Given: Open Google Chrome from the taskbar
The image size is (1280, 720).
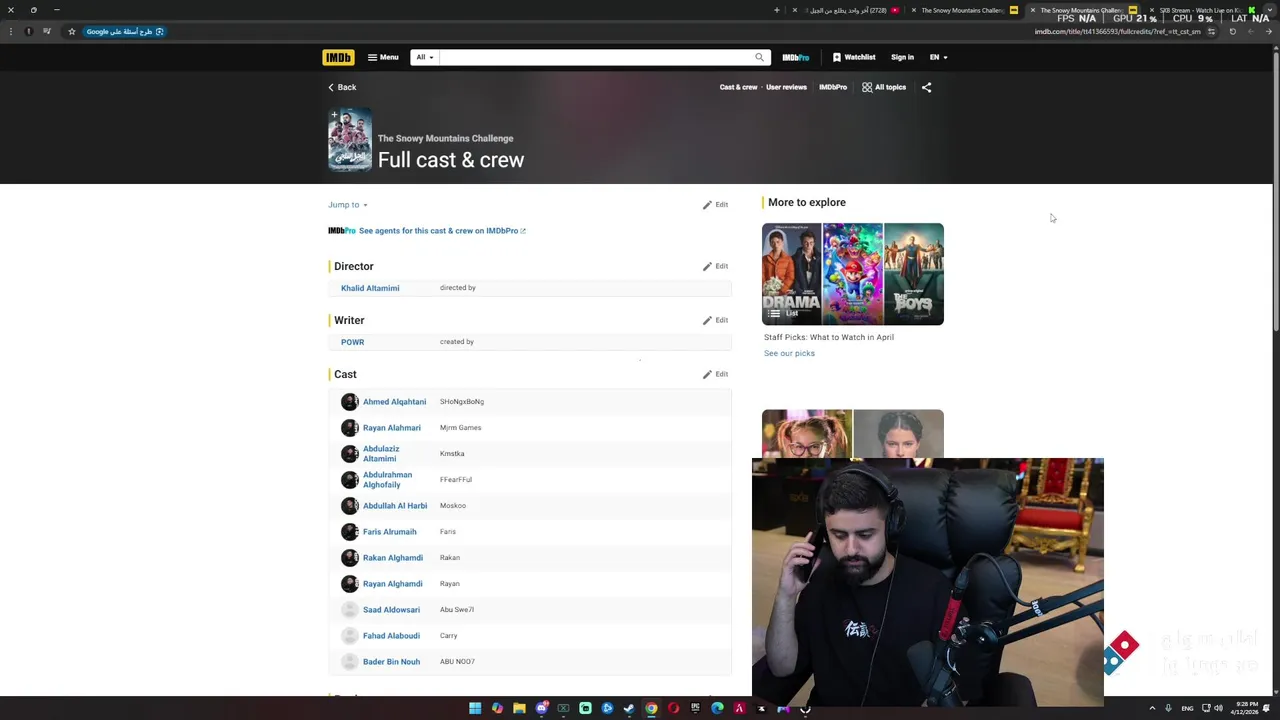Looking at the screenshot, I should (651, 709).
